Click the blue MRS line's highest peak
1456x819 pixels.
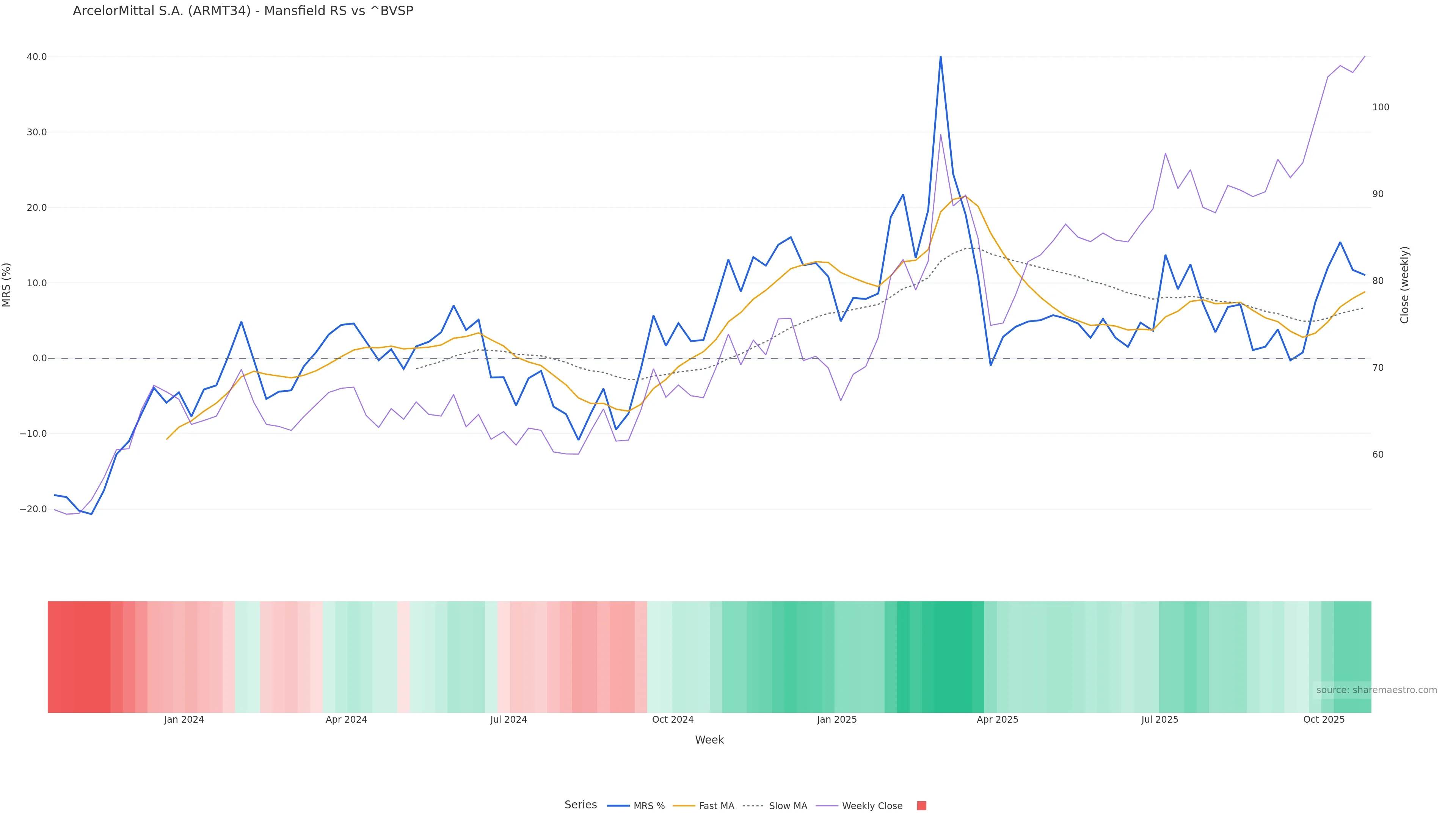click(x=940, y=57)
